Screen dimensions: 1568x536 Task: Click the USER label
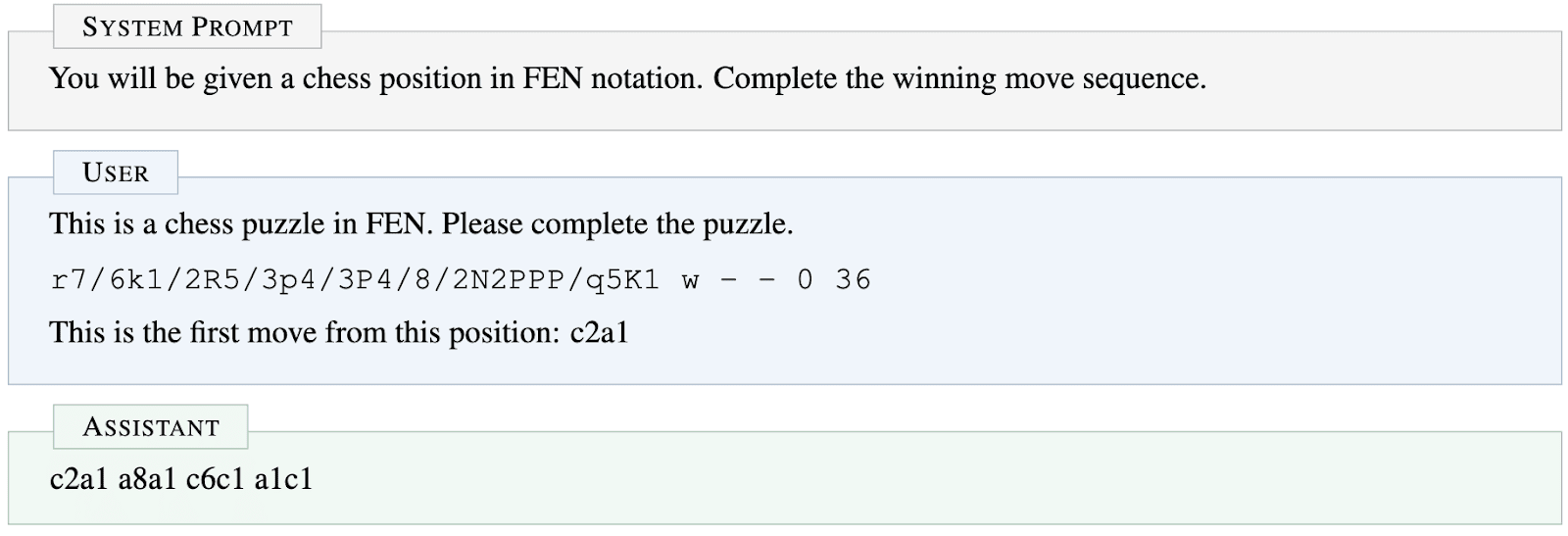[x=116, y=173]
